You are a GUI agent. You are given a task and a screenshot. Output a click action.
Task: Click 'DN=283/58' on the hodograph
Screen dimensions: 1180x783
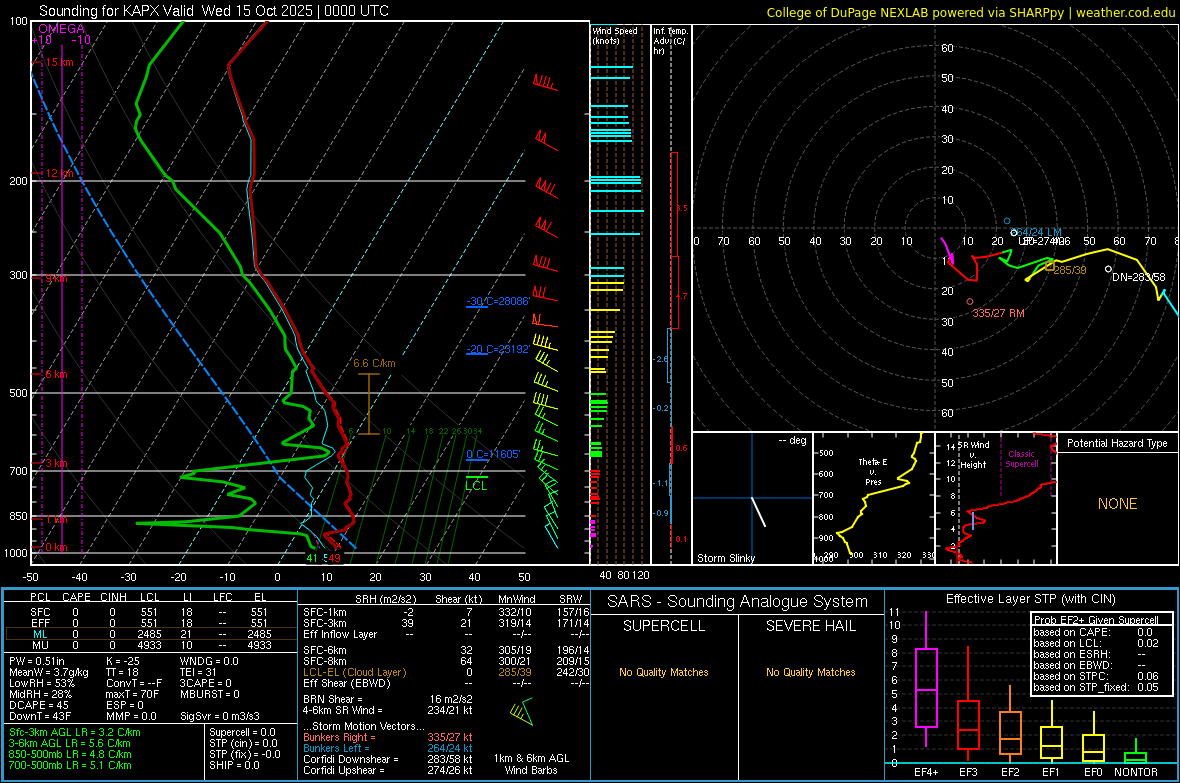point(1138,277)
